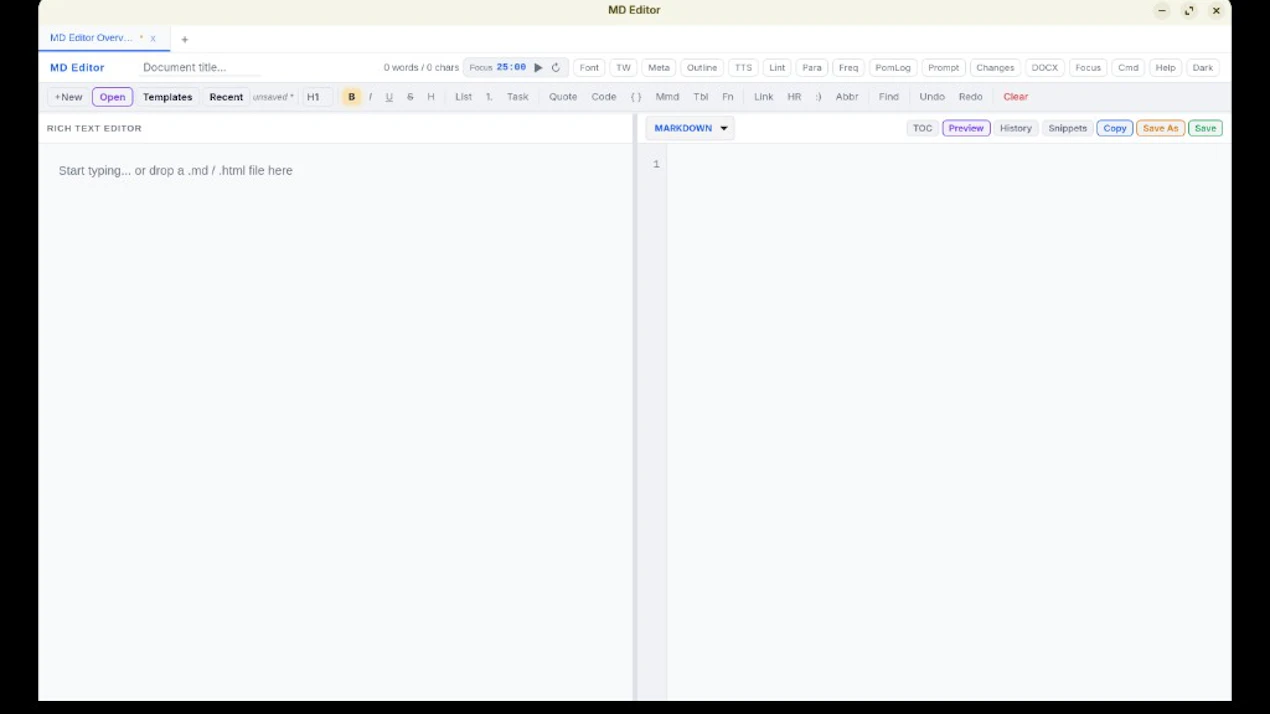Open the Para paragraph tool
The image size is (1270, 714).
812,68
